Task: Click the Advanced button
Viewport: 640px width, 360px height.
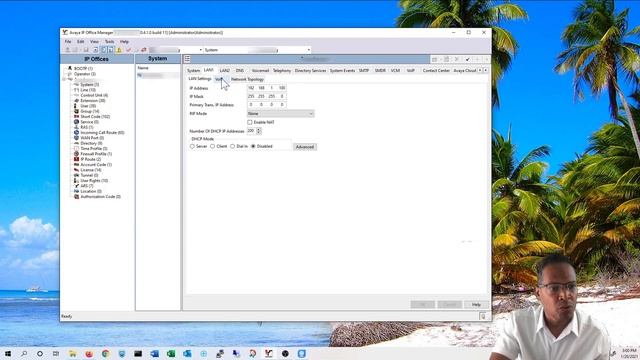Action: tap(304, 147)
